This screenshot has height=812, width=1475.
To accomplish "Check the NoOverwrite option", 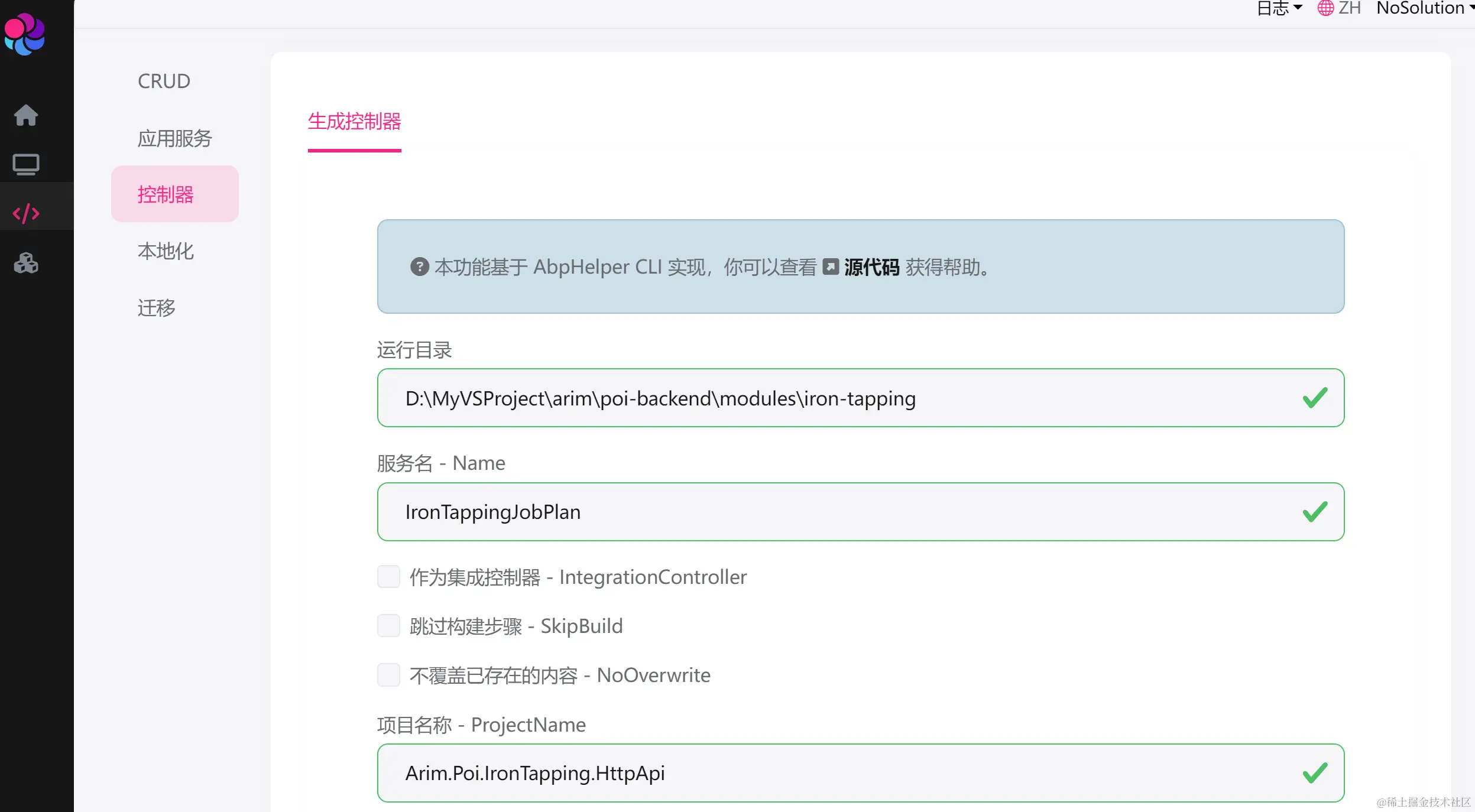I will [388, 675].
